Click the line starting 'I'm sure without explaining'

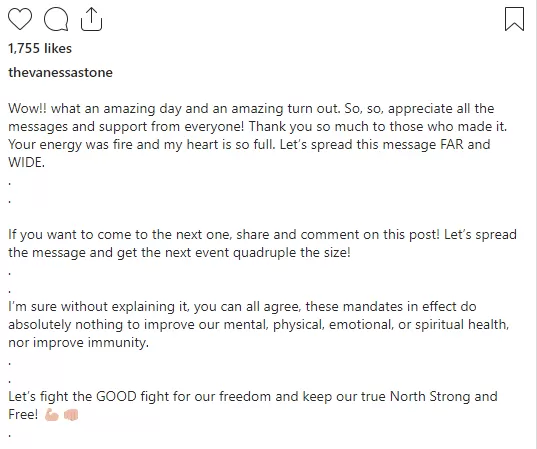242,307
